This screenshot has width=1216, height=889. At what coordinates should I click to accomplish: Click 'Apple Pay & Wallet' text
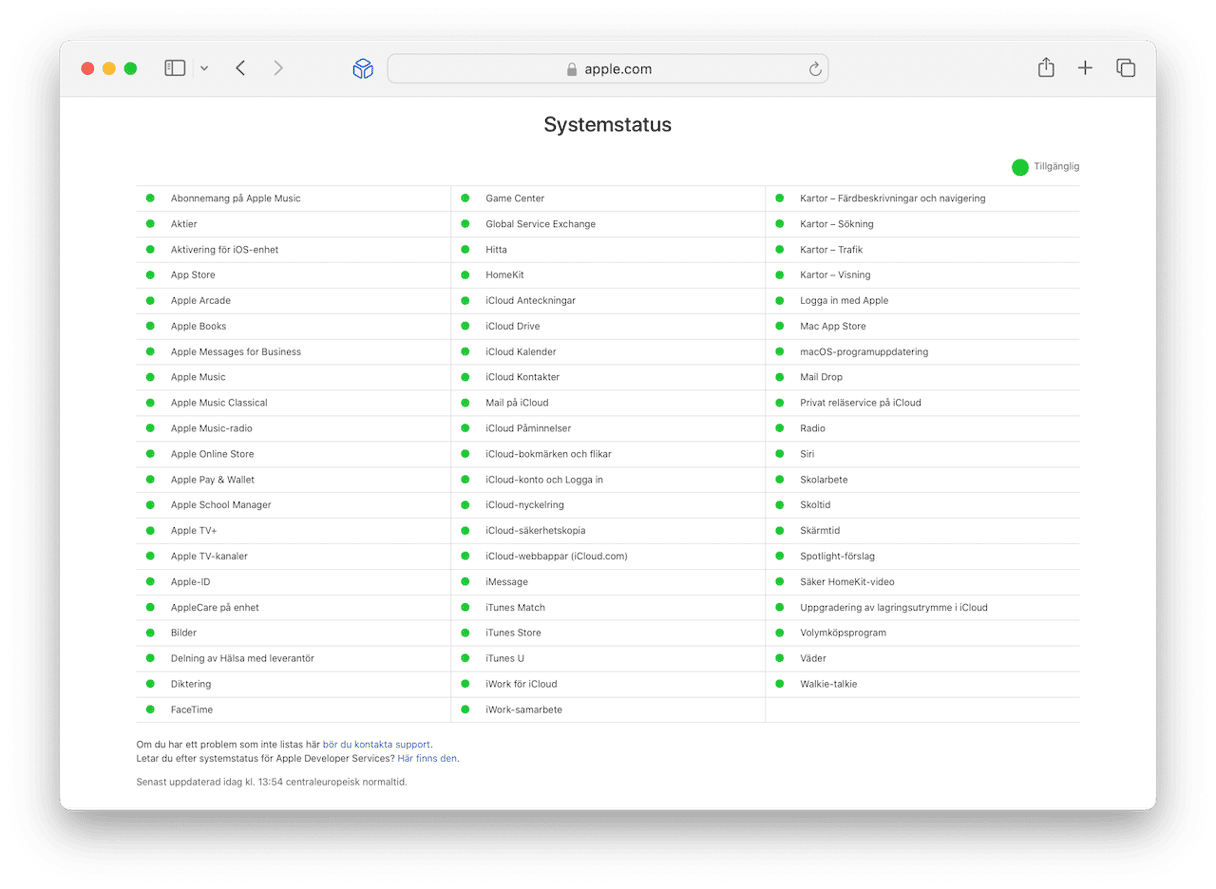213,479
